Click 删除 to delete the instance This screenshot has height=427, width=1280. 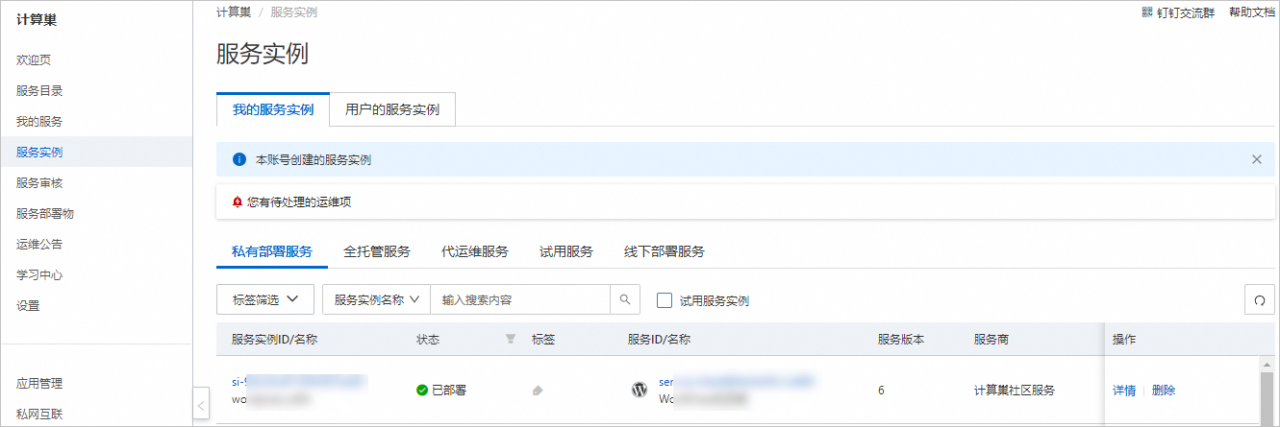(x=1163, y=390)
